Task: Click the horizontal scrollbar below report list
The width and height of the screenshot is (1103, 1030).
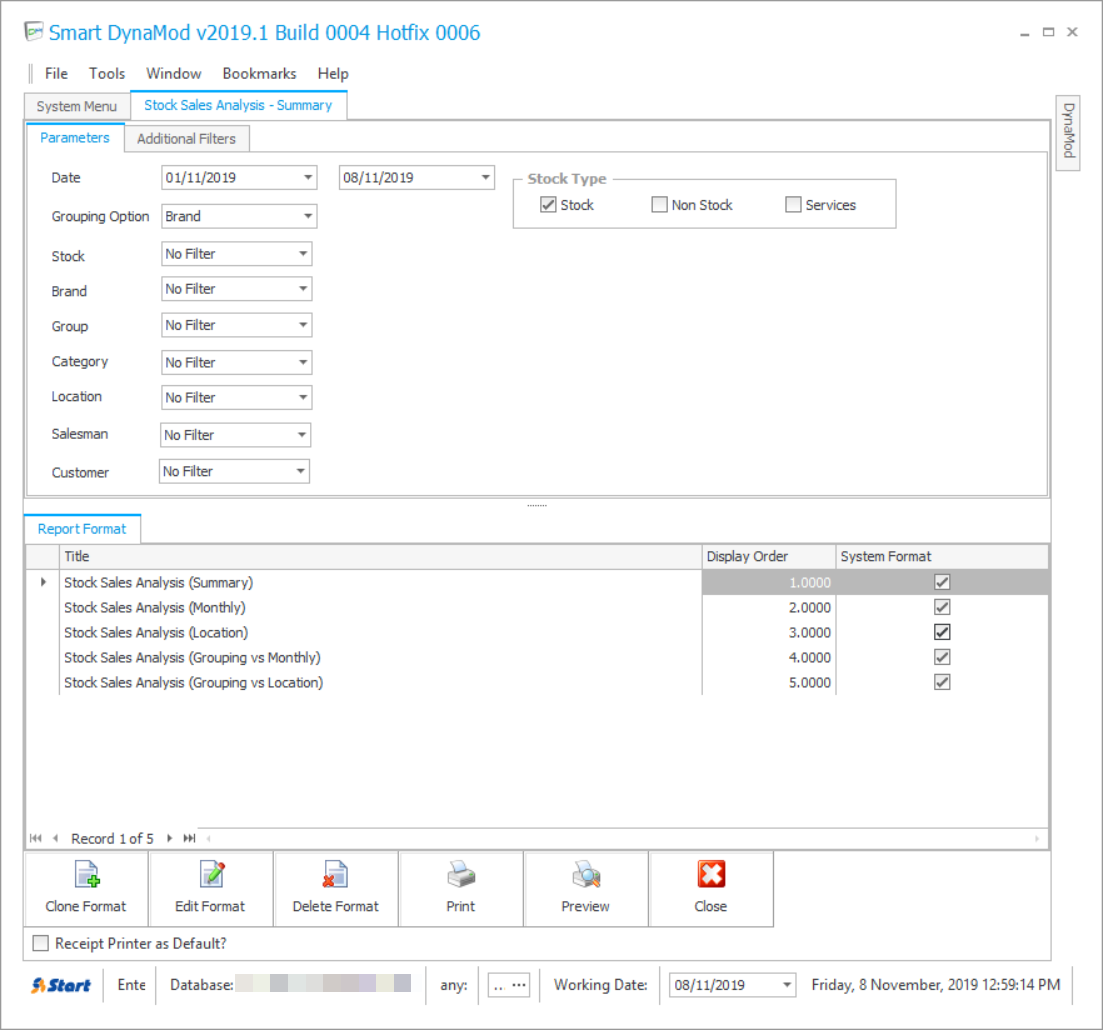Action: (x=623, y=838)
